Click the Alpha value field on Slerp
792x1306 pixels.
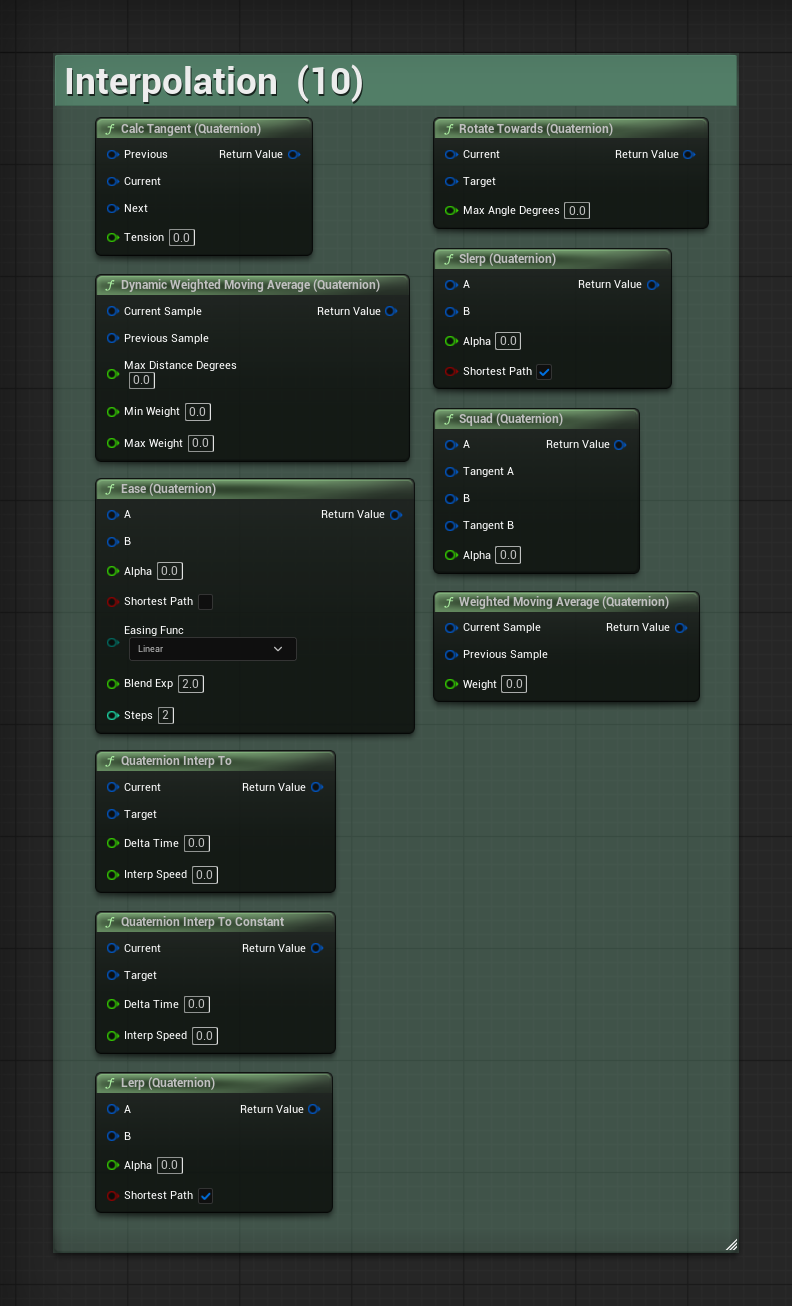509,342
